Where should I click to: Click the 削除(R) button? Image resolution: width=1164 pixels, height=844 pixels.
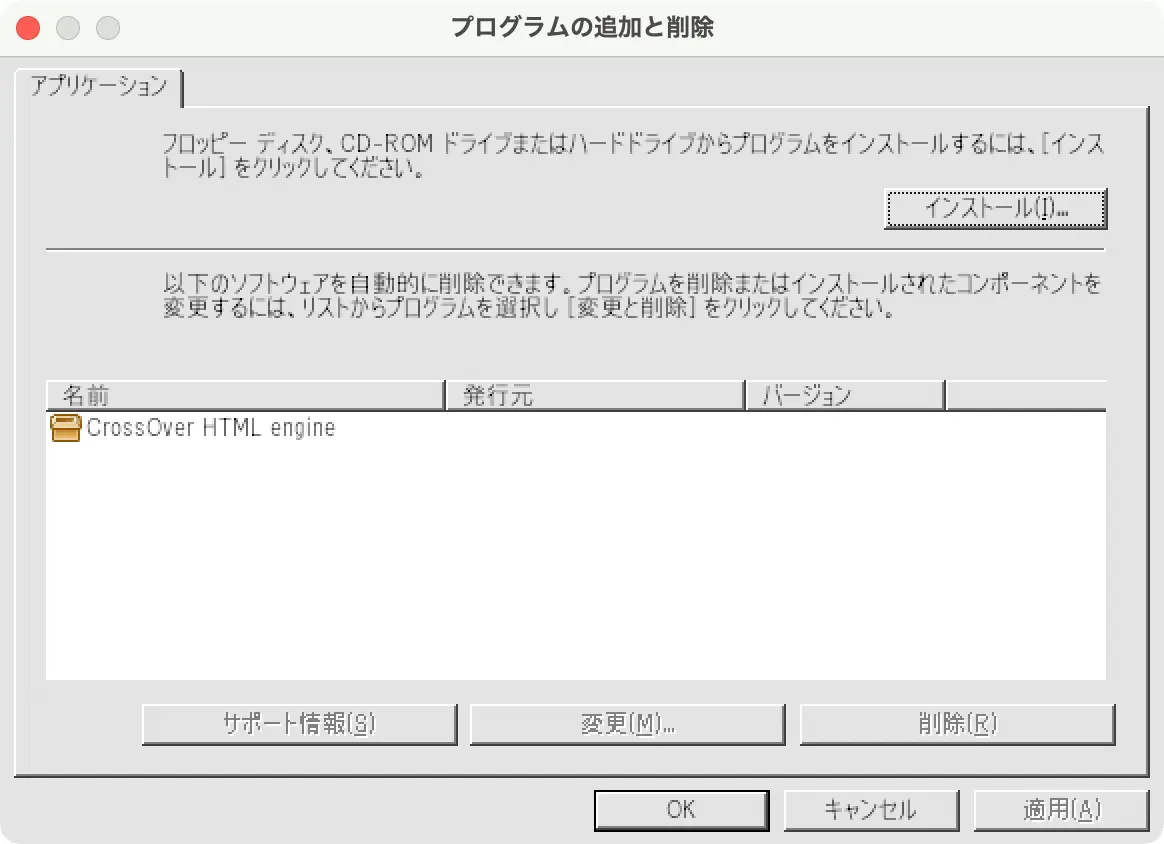click(957, 724)
